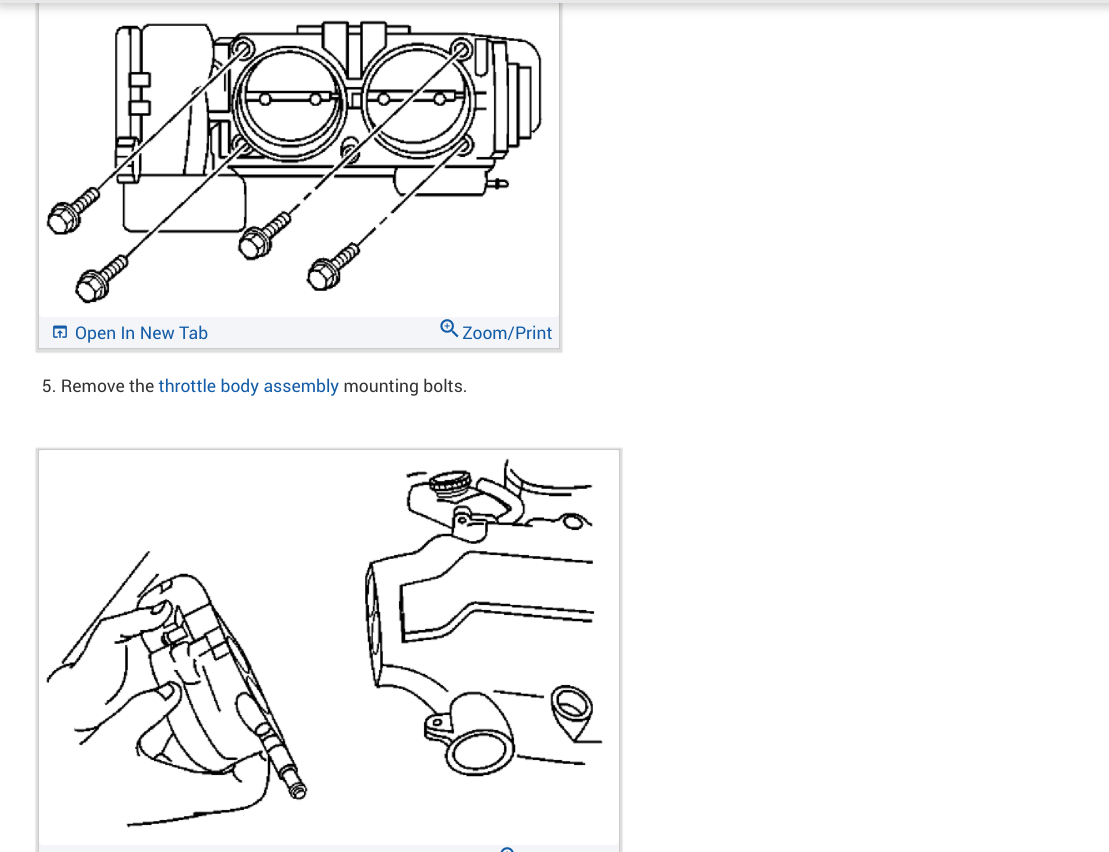Open the diagram via Open In New Tab link
Screen dimensions: 1109x852
tap(141, 333)
